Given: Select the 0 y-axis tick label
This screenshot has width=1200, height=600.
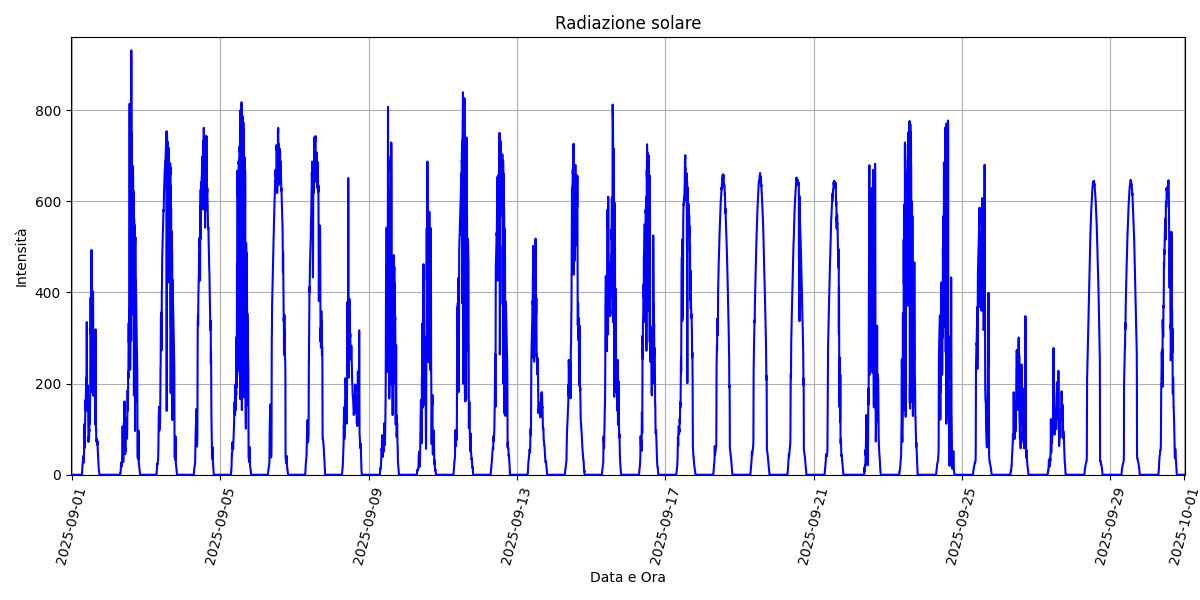Looking at the screenshot, I should 57,475.
